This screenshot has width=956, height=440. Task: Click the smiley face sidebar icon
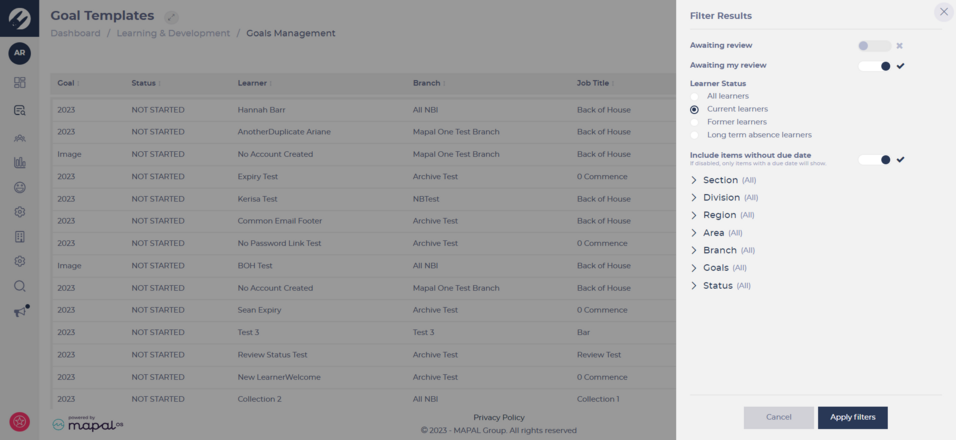click(x=20, y=187)
